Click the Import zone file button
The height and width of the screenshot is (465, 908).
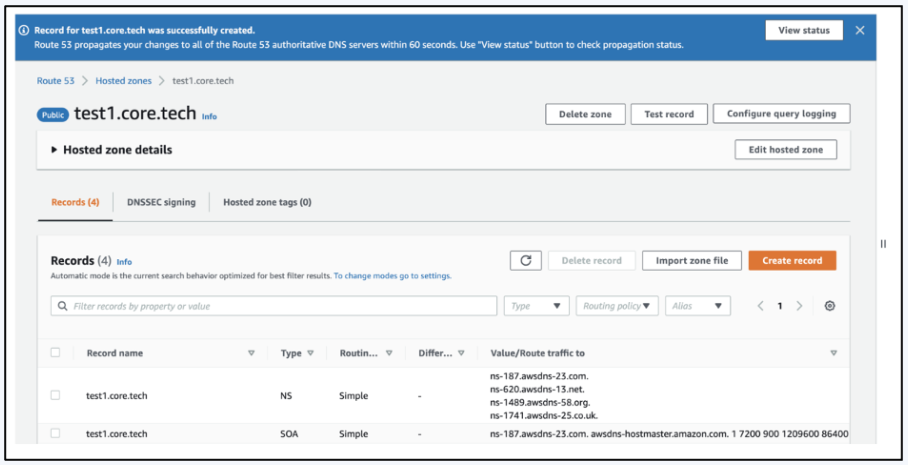[x=691, y=261]
